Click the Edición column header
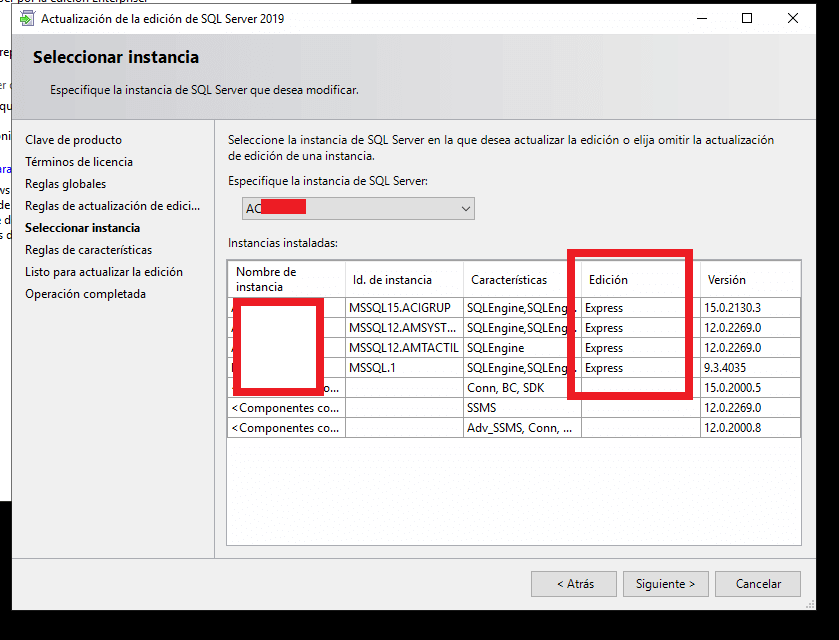Viewport: 839px width, 640px height. (x=641, y=279)
